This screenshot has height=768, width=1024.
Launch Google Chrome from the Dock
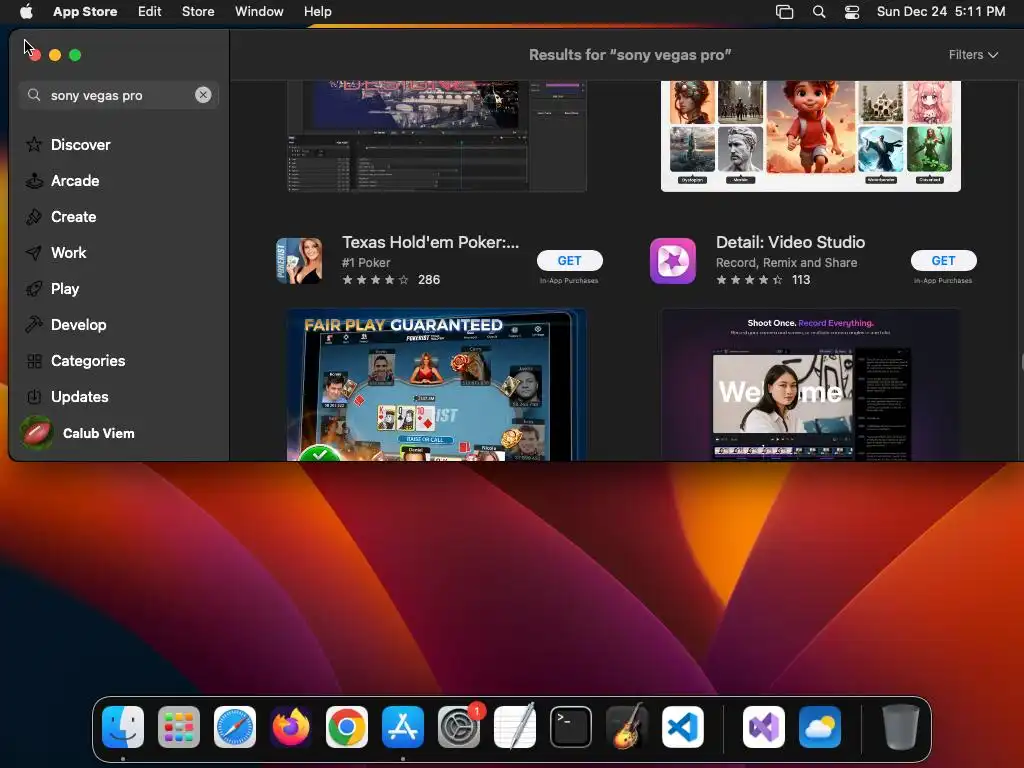click(x=347, y=726)
